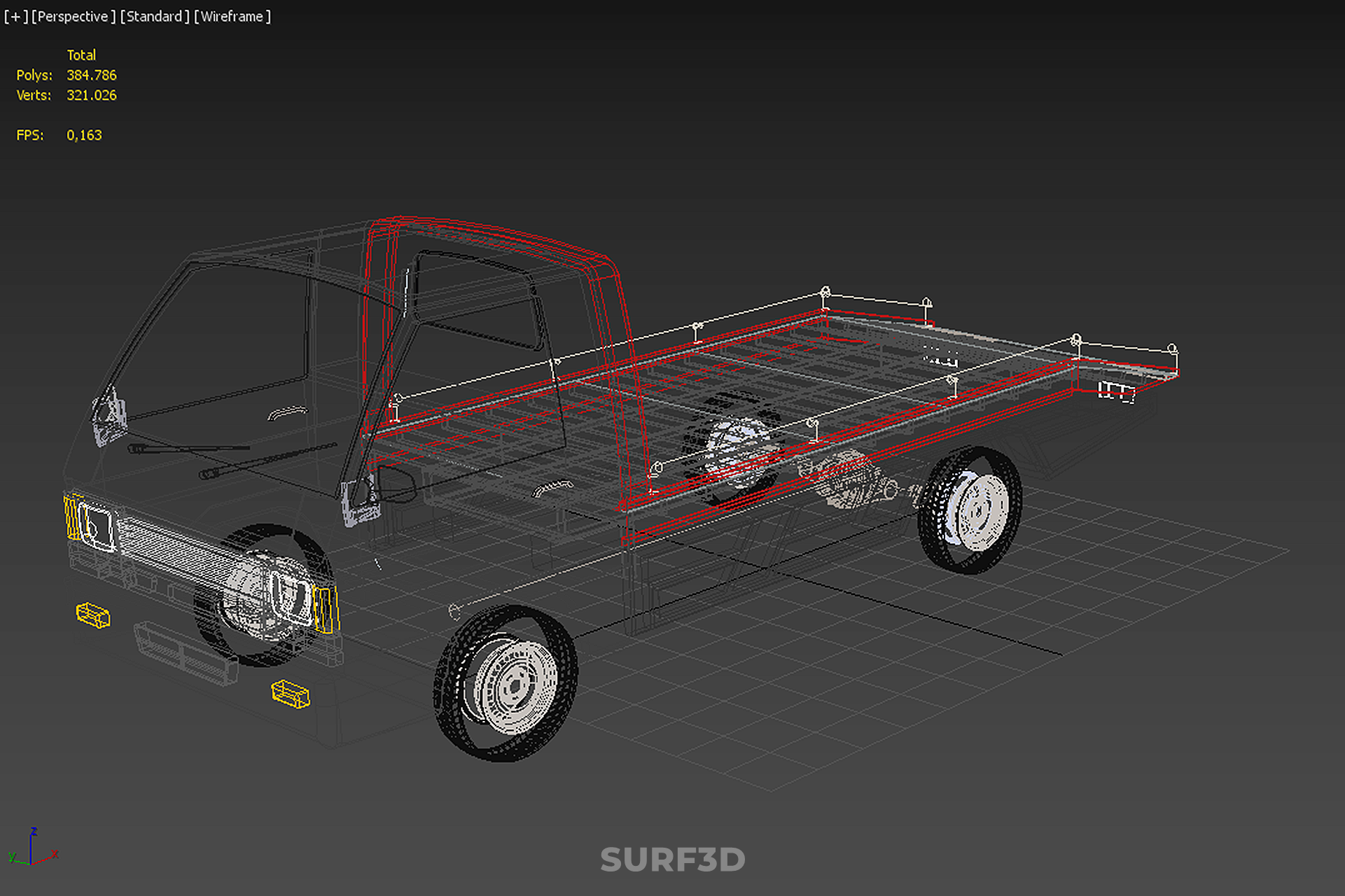Image resolution: width=1345 pixels, height=896 pixels.
Task: Click the Polys count value
Action: 92,75
